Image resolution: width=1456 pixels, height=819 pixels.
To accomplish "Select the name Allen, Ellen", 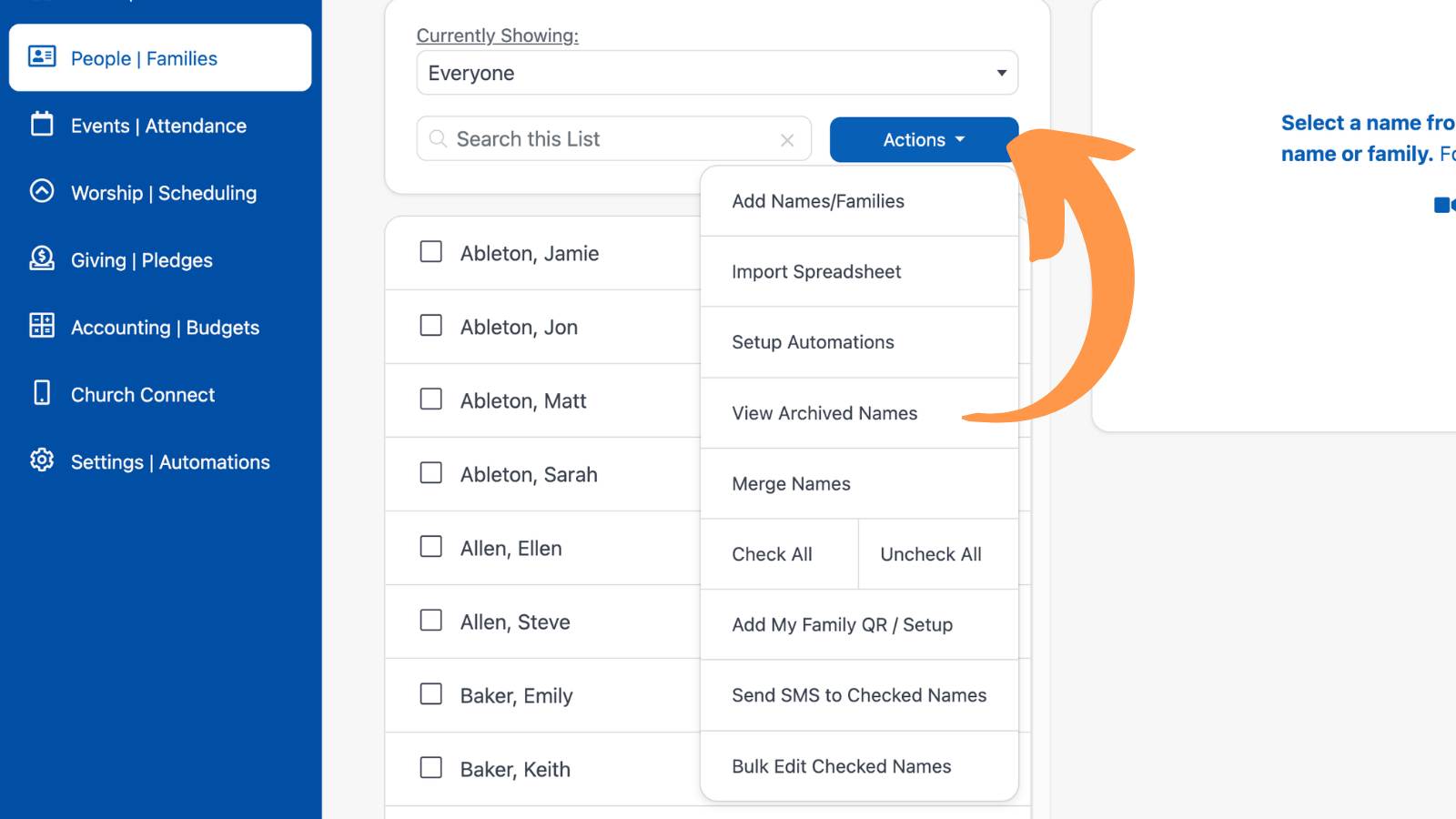I will [x=511, y=549].
